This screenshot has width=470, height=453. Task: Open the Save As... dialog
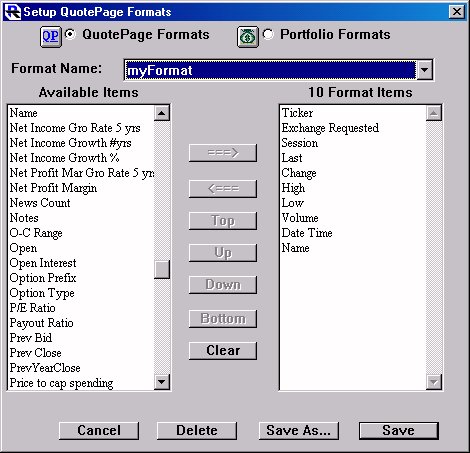tap(299, 431)
